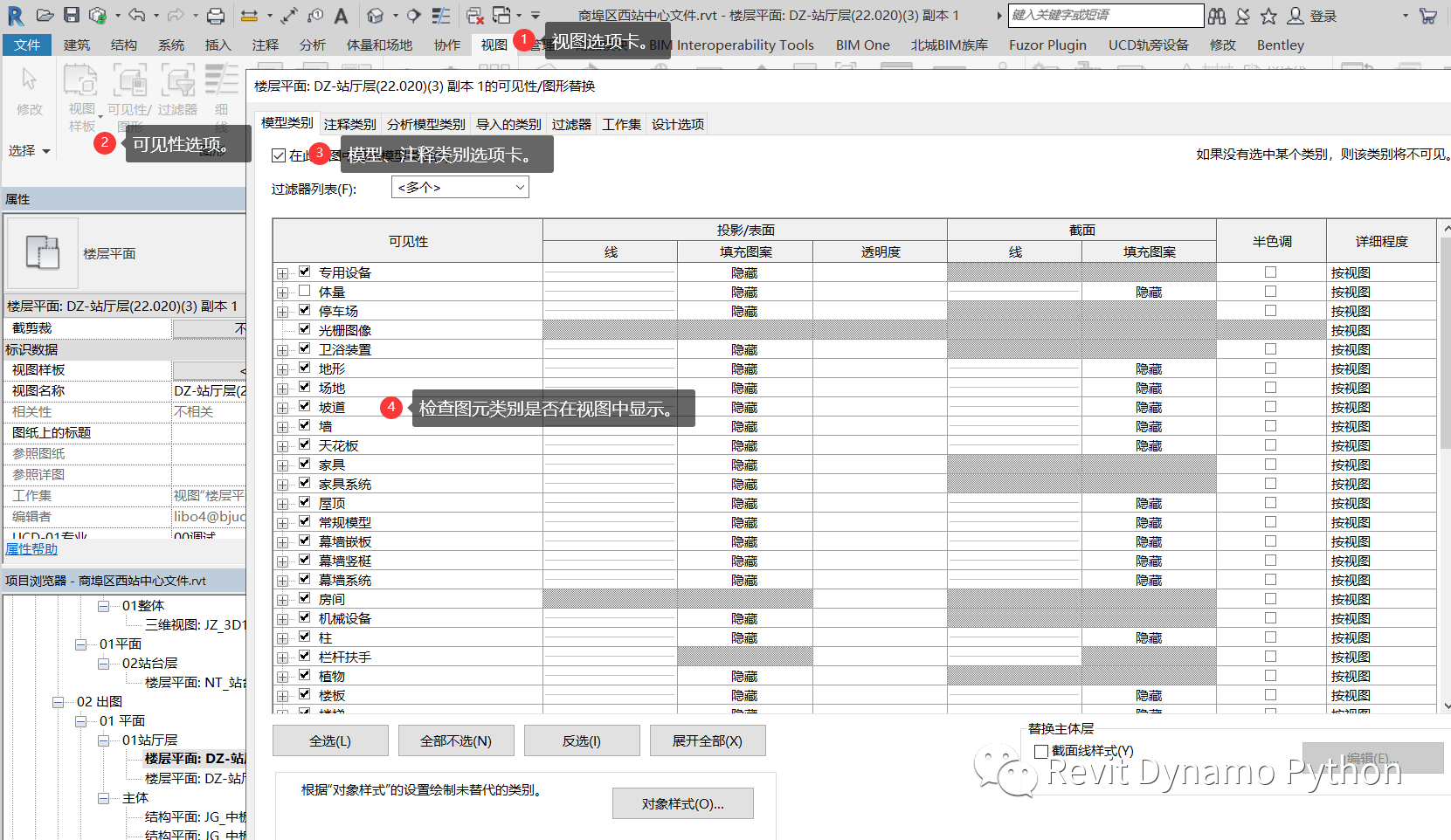Image resolution: width=1451 pixels, height=840 pixels.
Task: Collapse the 02 出图 tree node
Action: click(x=59, y=701)
